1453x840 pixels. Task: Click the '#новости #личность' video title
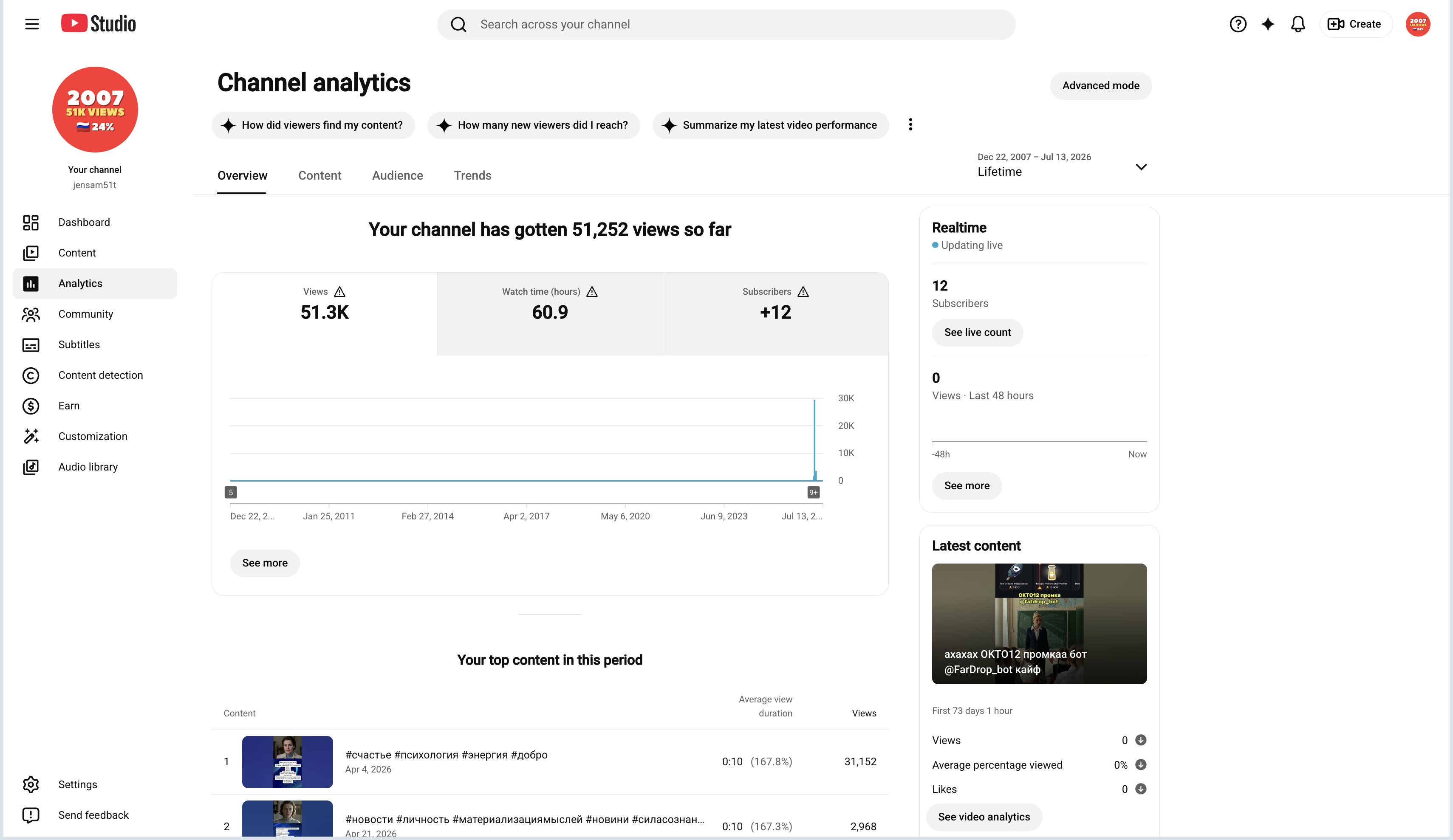coord(525,819)
